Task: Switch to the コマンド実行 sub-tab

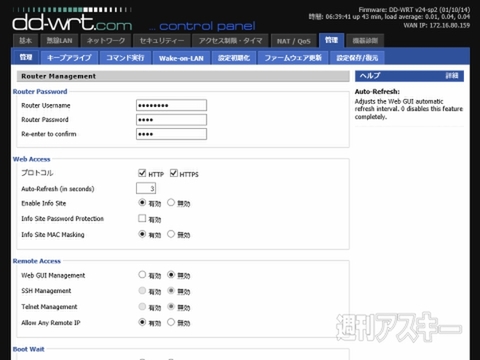Action: click(125, 58)
